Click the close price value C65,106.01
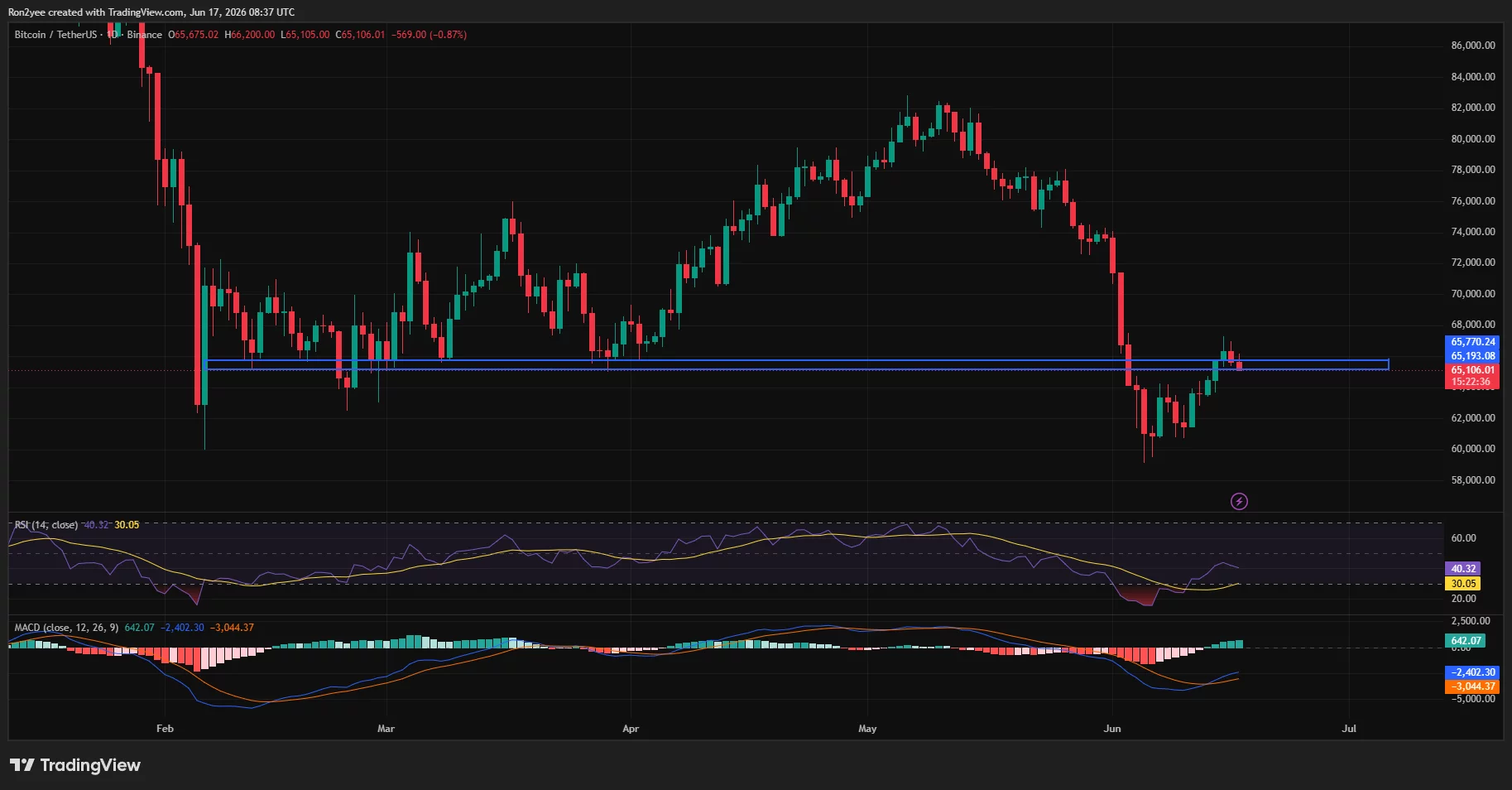The image size is (1512, 790). (x=360, y=35)
